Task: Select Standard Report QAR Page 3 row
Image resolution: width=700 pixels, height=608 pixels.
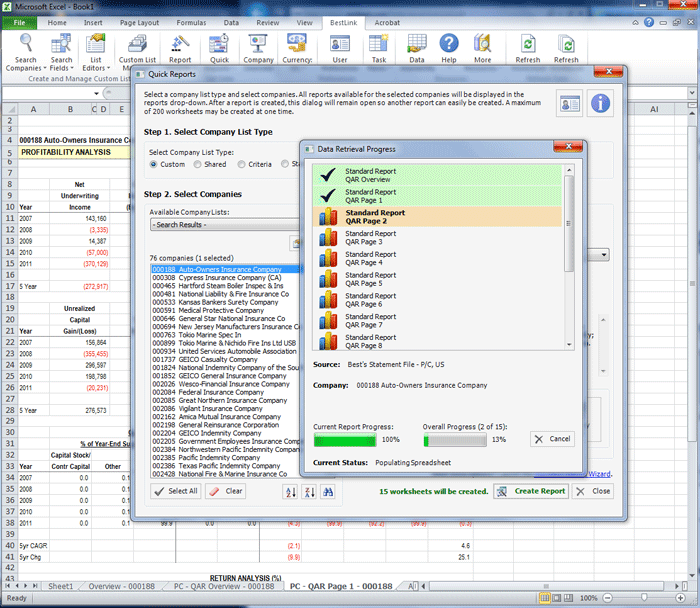Action: pos(438,237)
